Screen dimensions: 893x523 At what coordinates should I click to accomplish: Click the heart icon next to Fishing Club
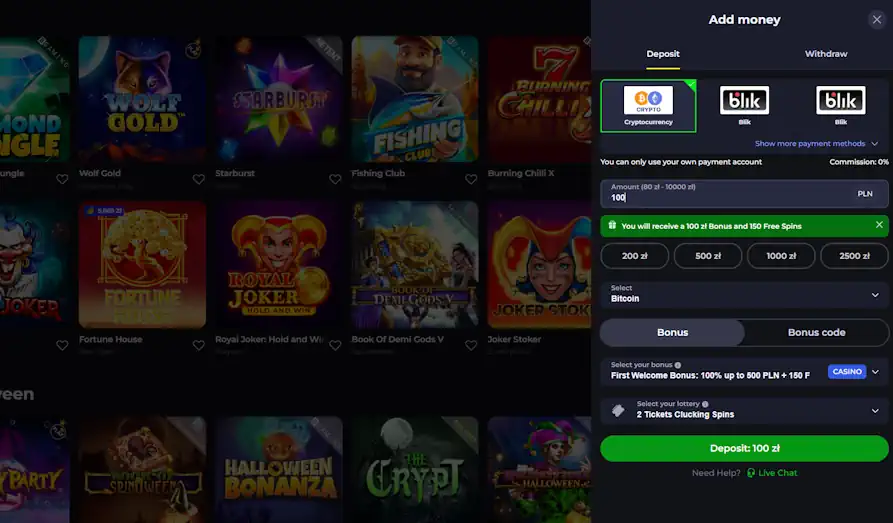point(471,179)
